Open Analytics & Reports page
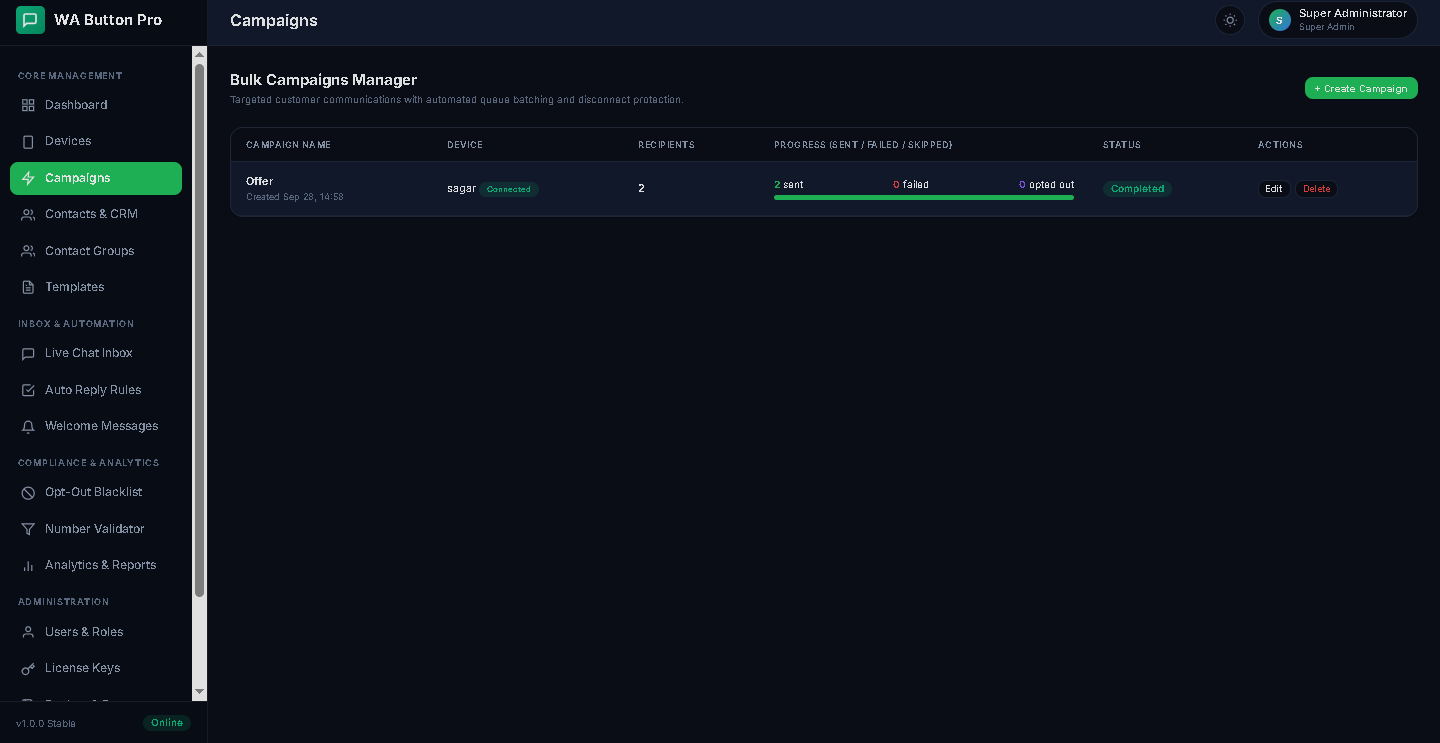The width and height of the screenshot is (1440, 743). tap(96, 565)
